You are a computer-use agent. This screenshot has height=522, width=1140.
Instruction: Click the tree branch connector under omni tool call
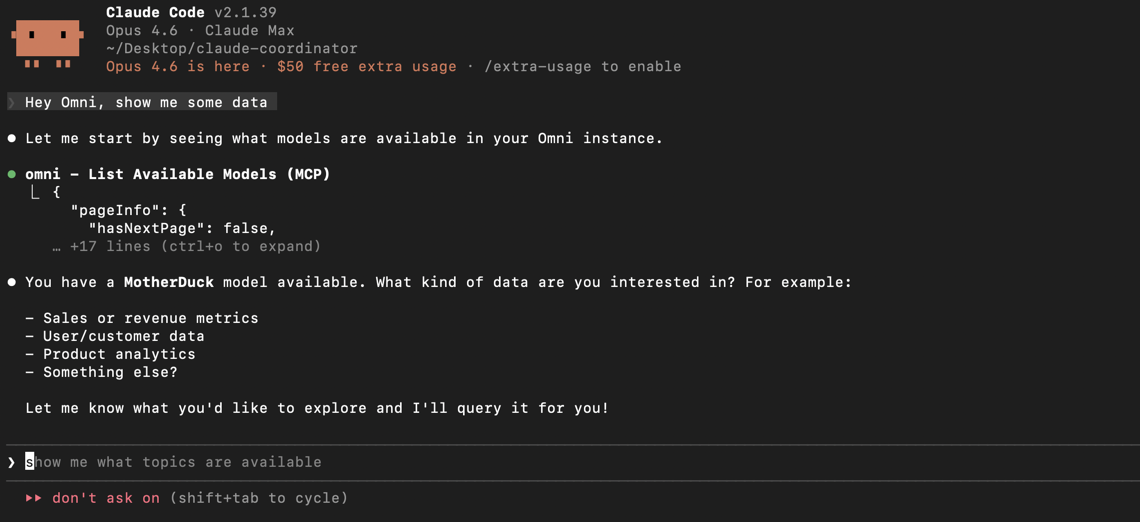pyautogui.click(x=35, y=192)
